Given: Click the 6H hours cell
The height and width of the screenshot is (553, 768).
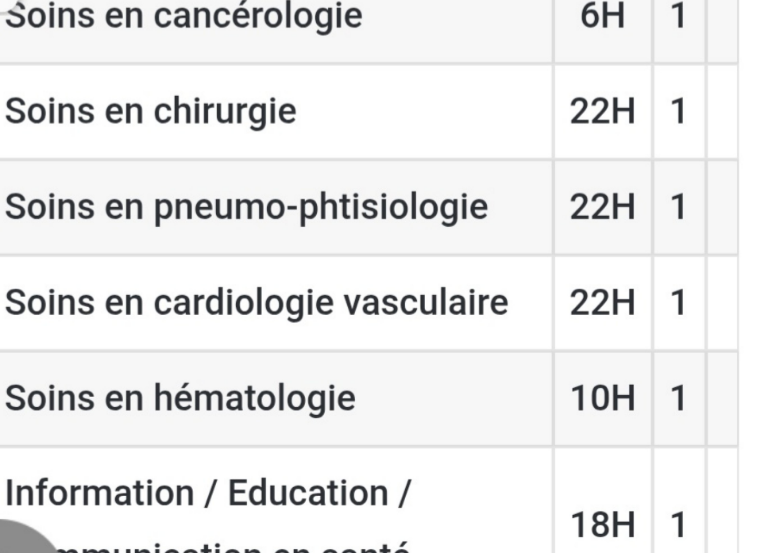Looking at the screenshot, I should tap(602, 16).
